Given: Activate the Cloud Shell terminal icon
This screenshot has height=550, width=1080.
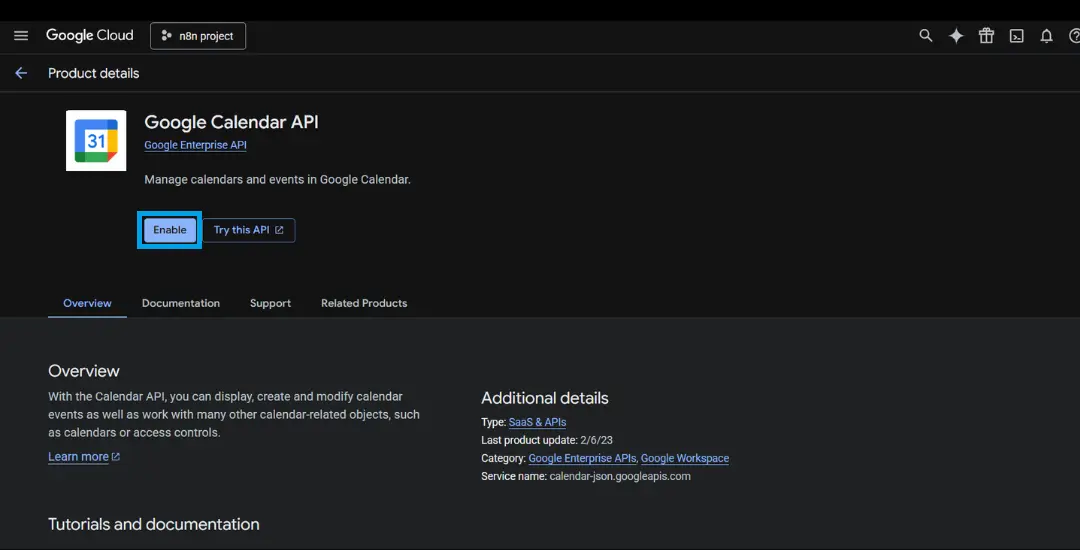Looking at the screenshot, I should pos(1017,36).
